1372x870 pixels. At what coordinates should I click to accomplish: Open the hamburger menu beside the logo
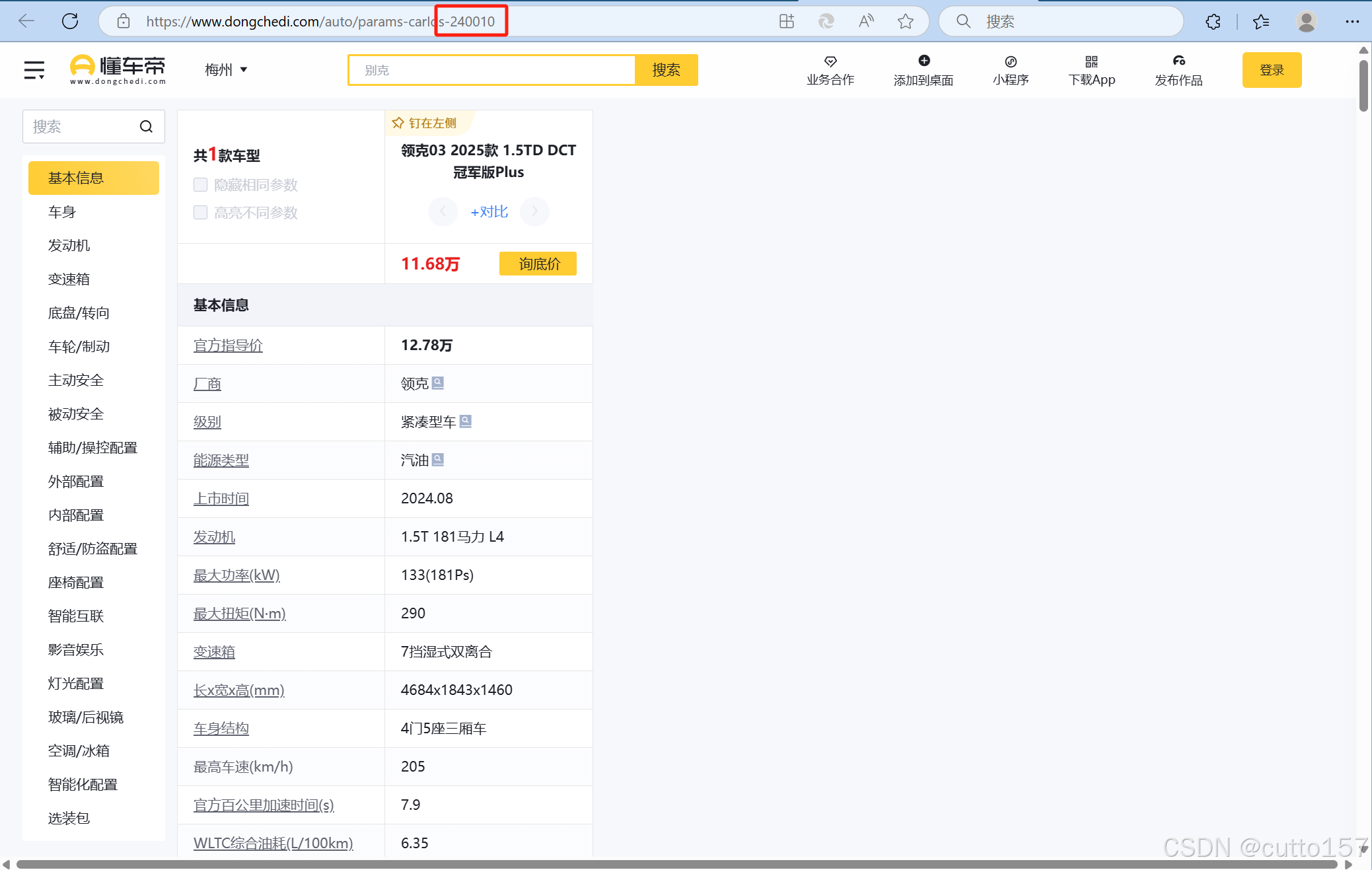click(34, 69)
